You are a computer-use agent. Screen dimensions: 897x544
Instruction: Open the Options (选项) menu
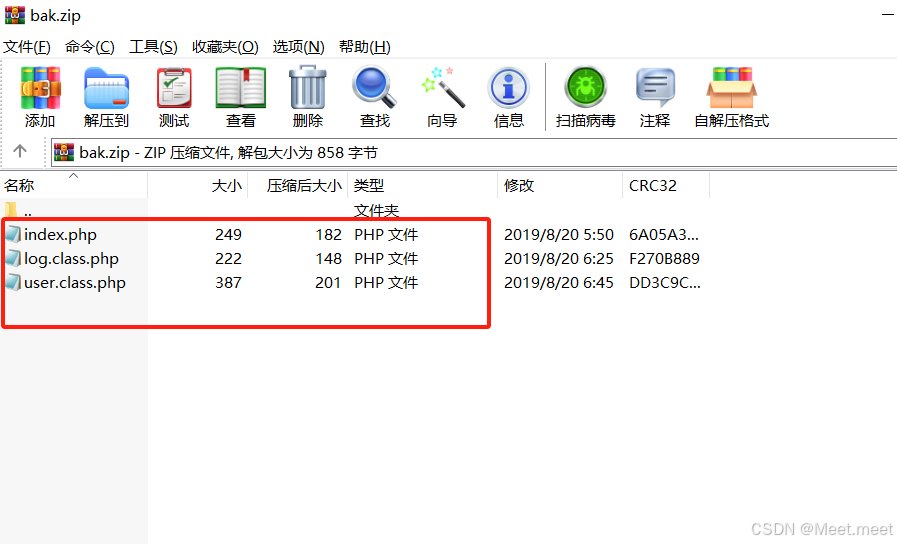(x=299, y=47)
